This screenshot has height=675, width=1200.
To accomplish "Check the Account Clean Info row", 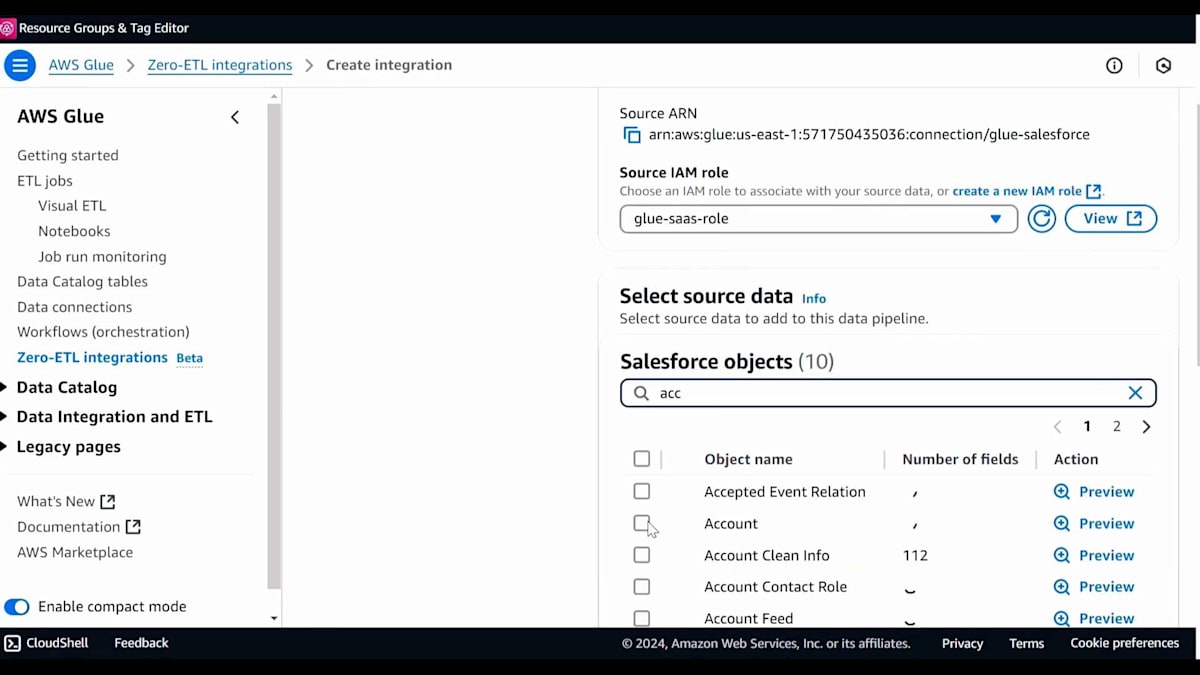I will pyautogui.click(x=642, y=555).
